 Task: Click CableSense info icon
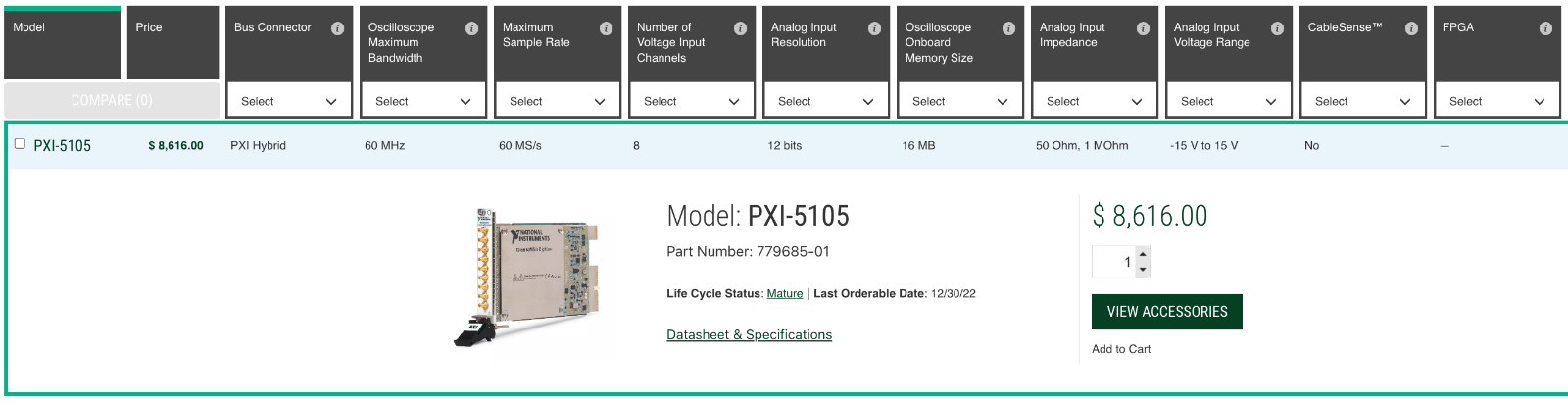pos(1411,28)
